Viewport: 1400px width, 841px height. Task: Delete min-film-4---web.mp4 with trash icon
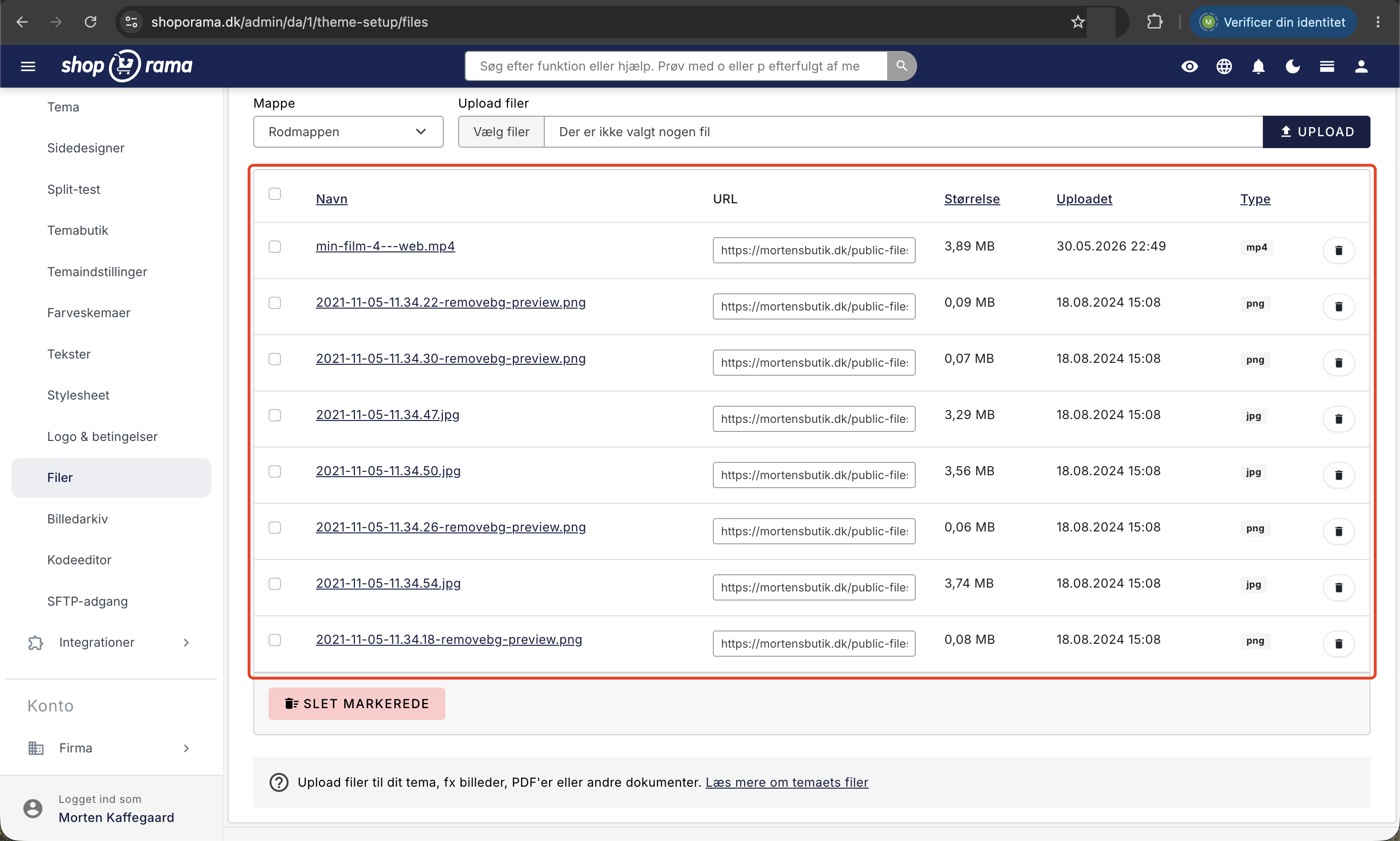[1338, 250]
